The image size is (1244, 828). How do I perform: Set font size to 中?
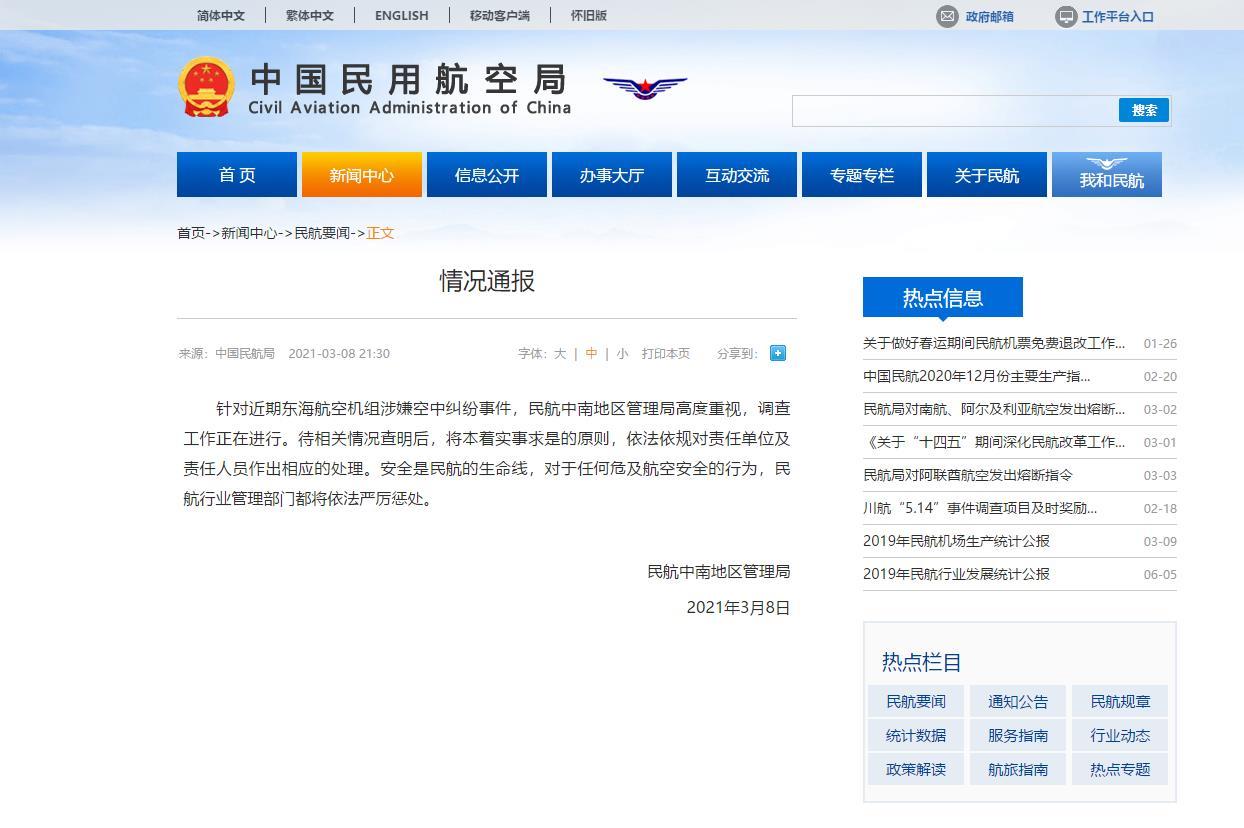pos(591,353)
